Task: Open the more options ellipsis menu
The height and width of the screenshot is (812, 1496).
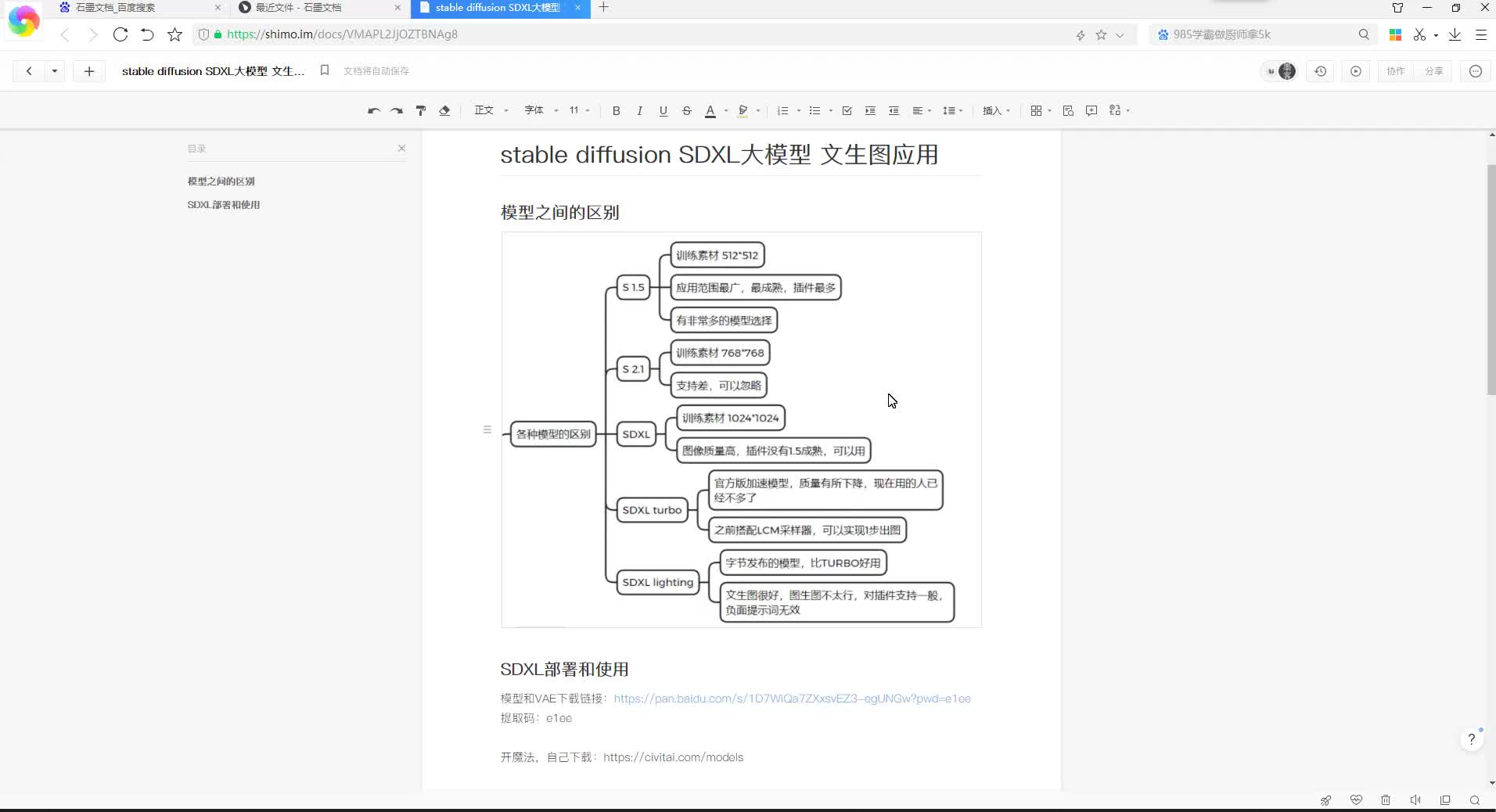Action: click(x=1476, y=71)
